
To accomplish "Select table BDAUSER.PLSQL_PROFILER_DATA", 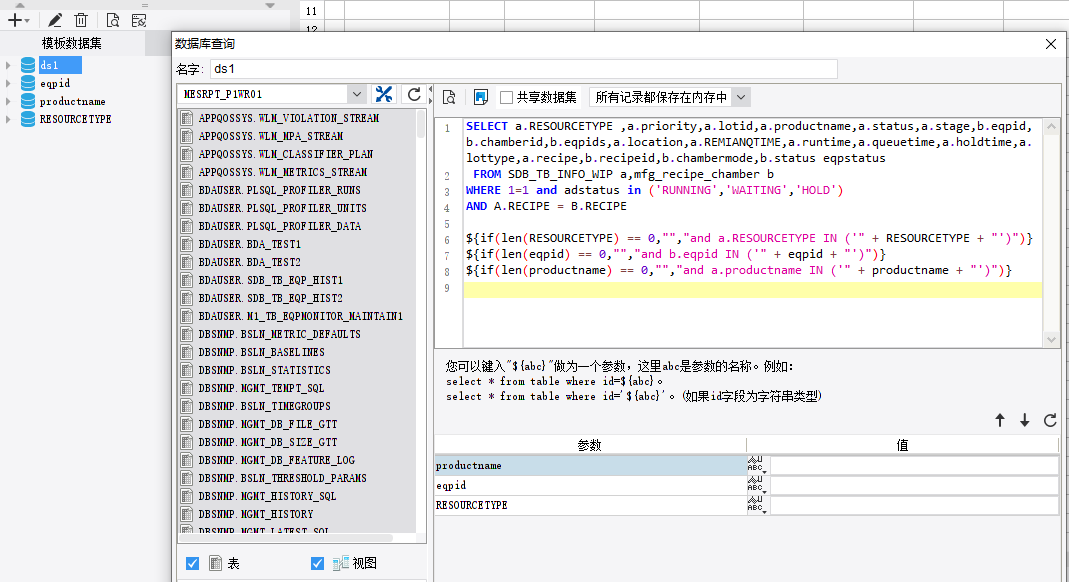I will [280, 226].
